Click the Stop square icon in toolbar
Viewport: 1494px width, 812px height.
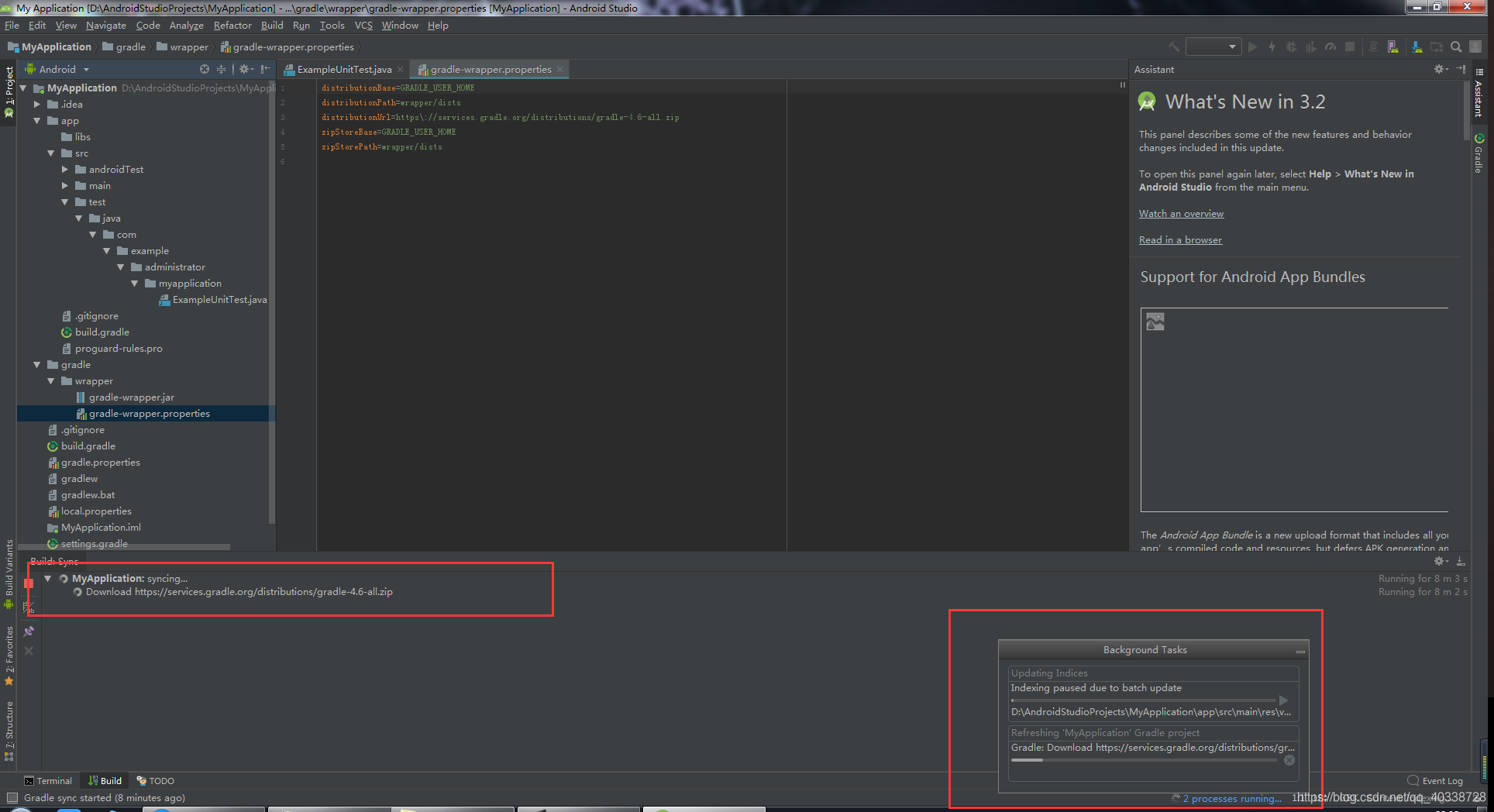(x=1350, y=47)
